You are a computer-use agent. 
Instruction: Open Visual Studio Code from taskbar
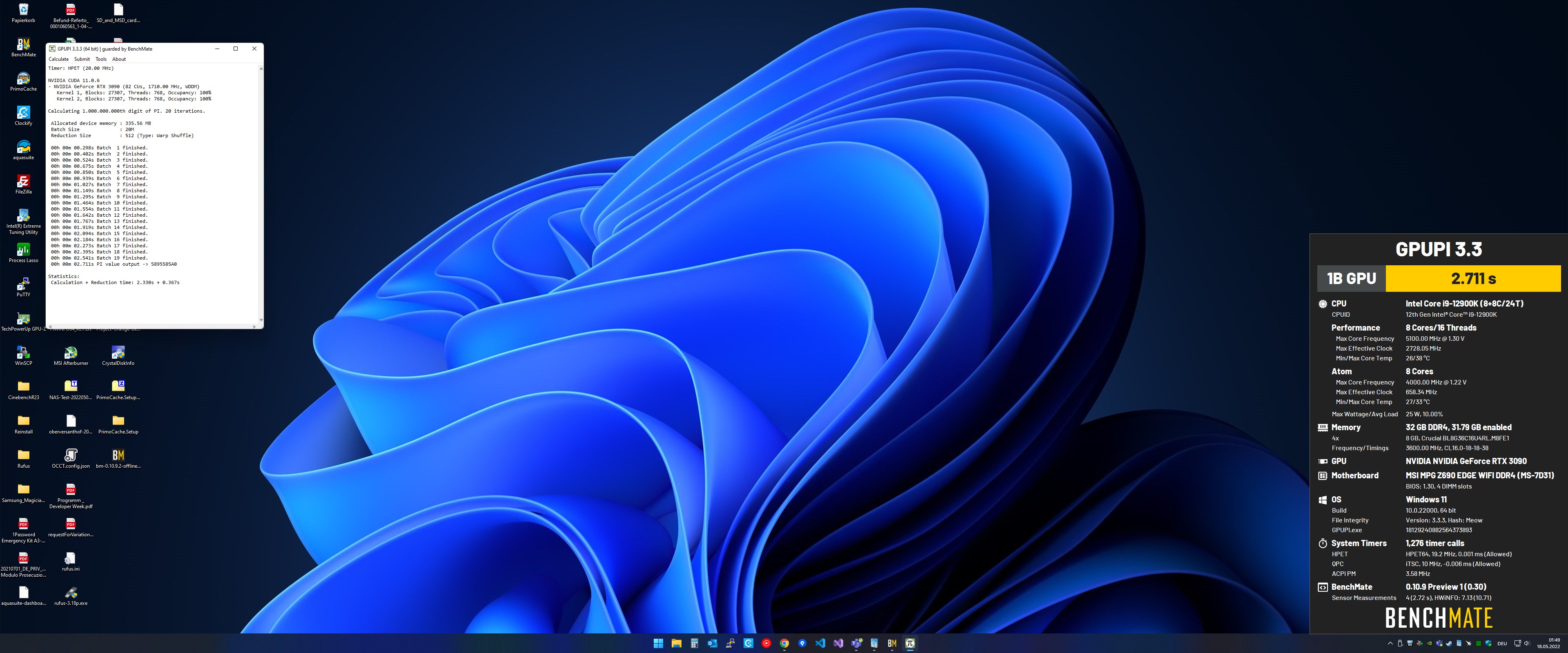[820, 643]
